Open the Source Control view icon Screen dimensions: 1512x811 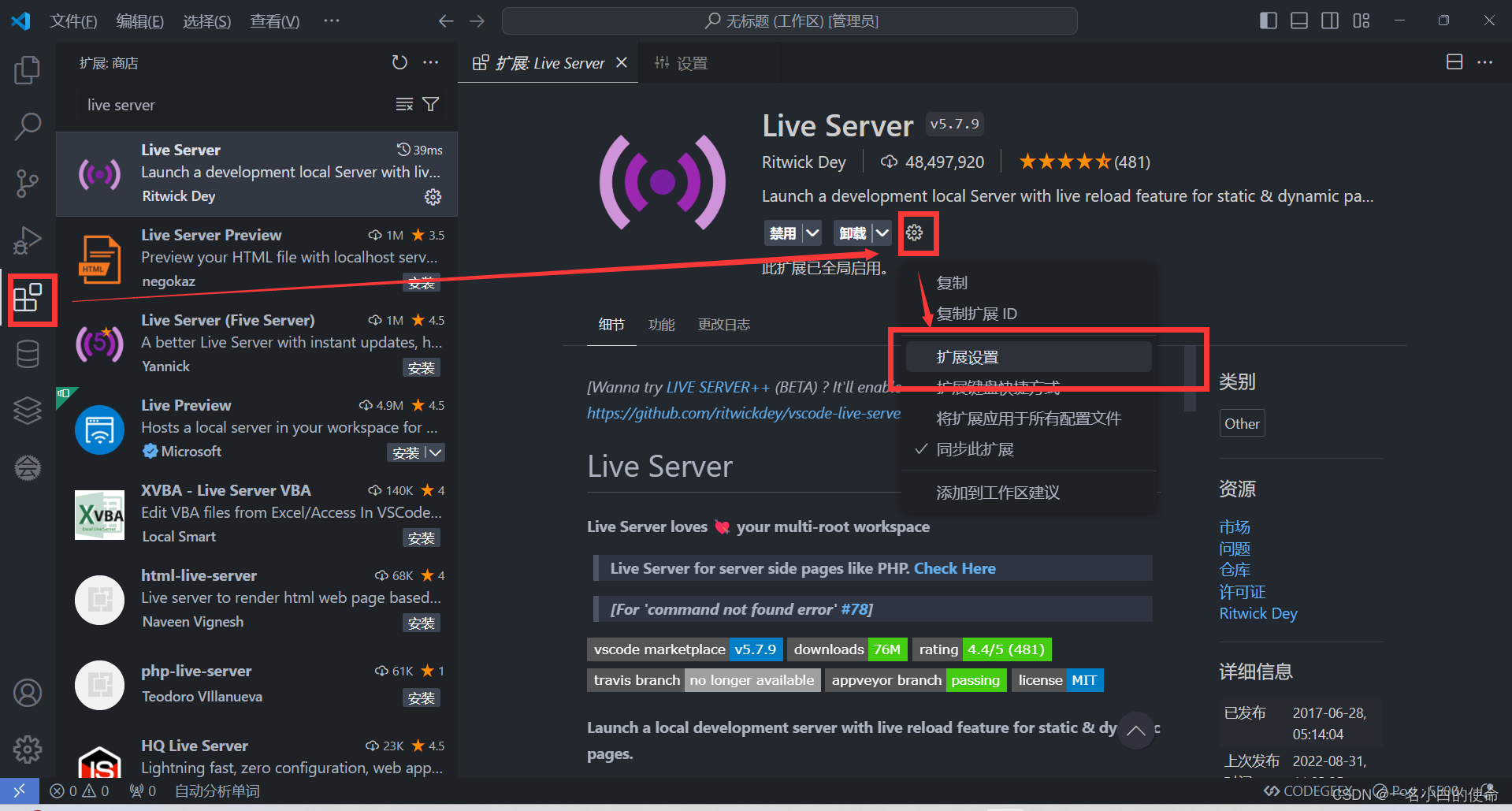coord(28,183)
